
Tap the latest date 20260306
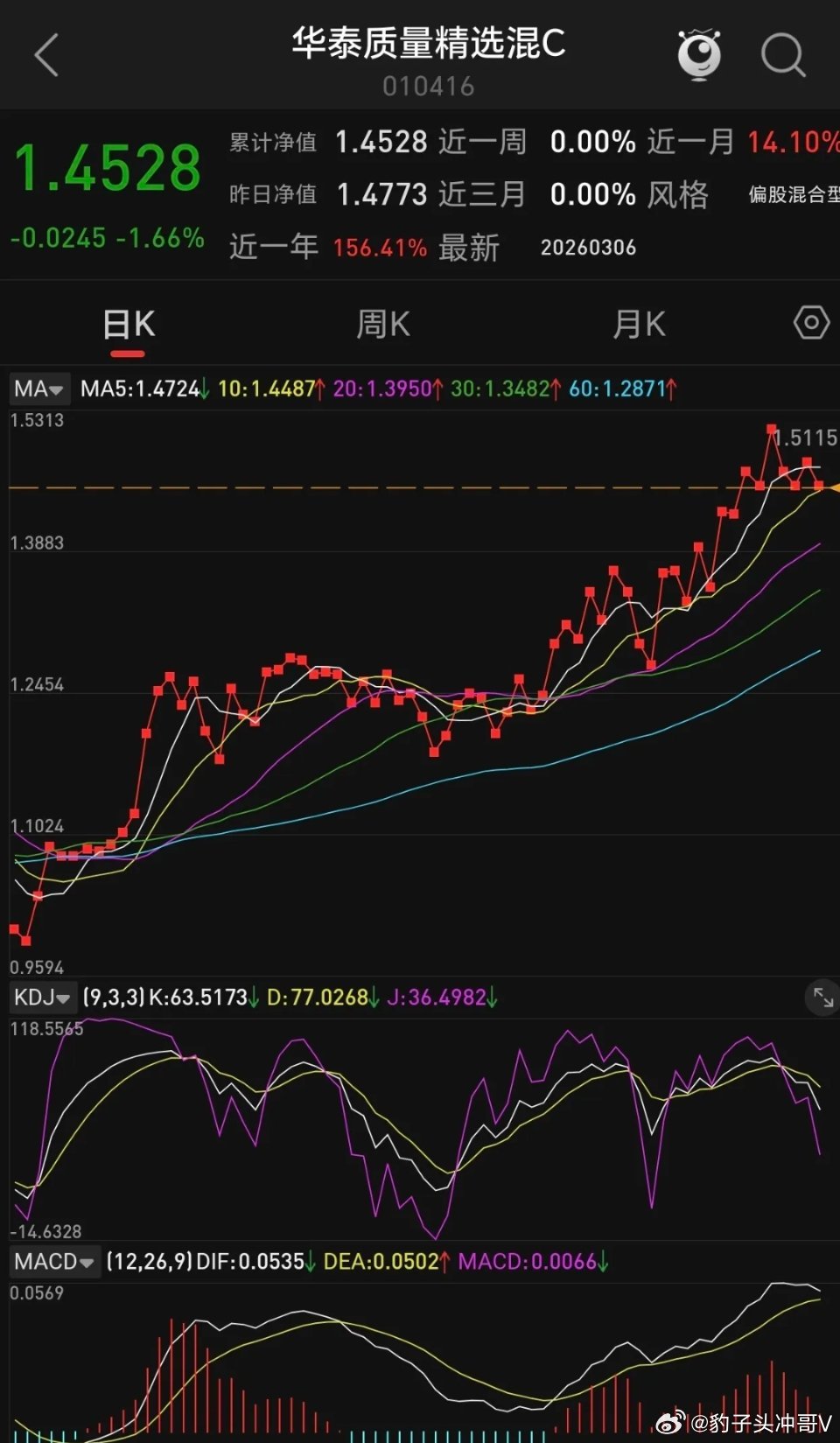(588, 248)
